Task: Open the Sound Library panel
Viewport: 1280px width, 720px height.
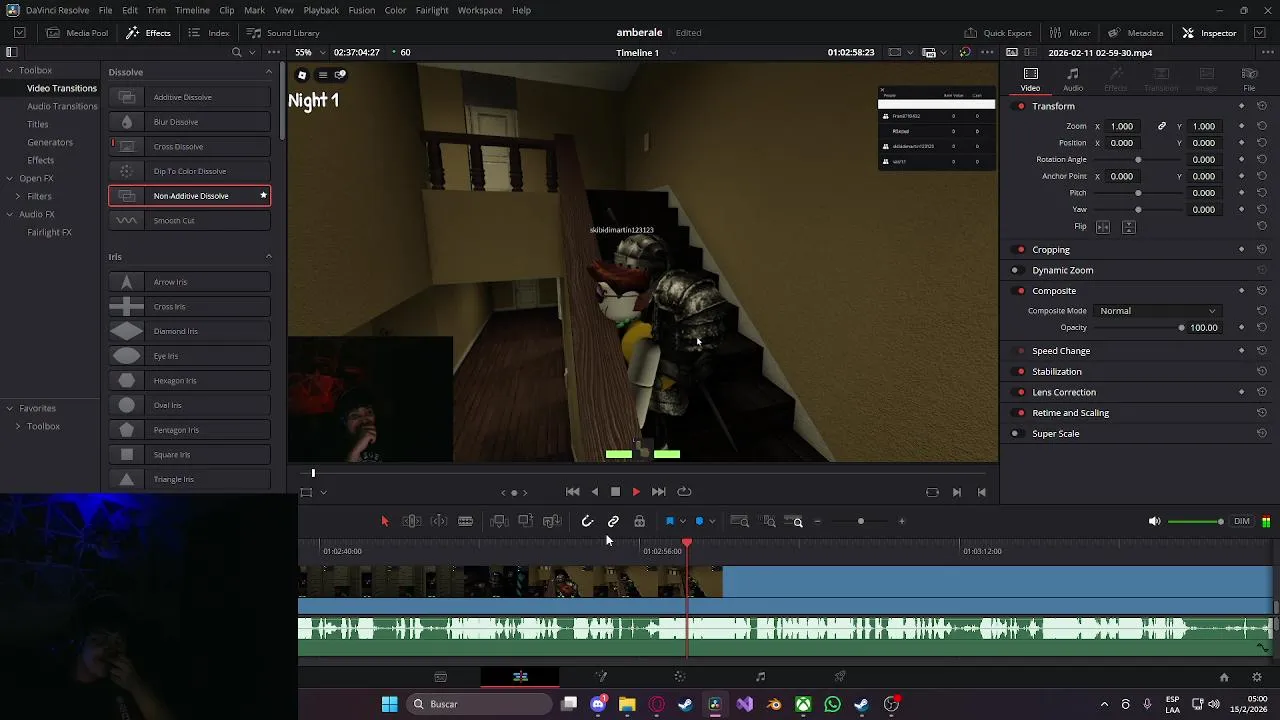Action: click(283, 33)
